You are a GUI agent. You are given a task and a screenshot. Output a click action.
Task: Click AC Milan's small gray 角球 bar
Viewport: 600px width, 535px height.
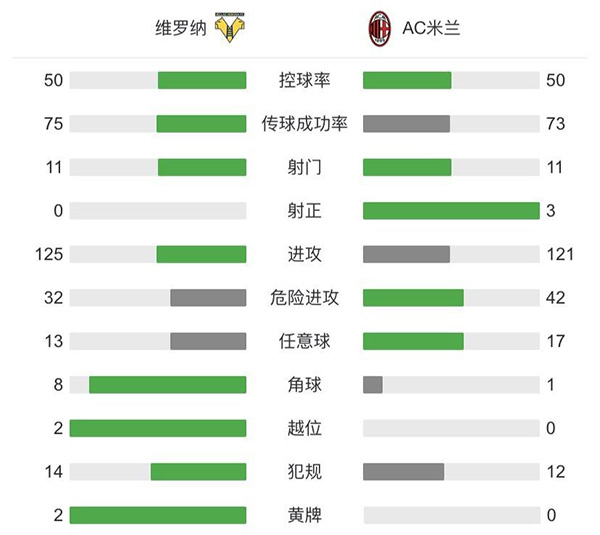373,384
